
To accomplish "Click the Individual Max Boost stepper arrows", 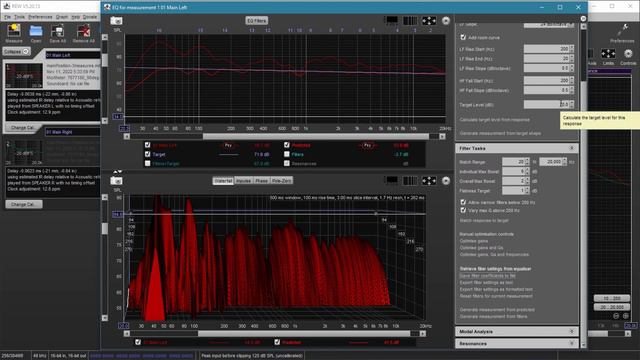I will [527, 171].
